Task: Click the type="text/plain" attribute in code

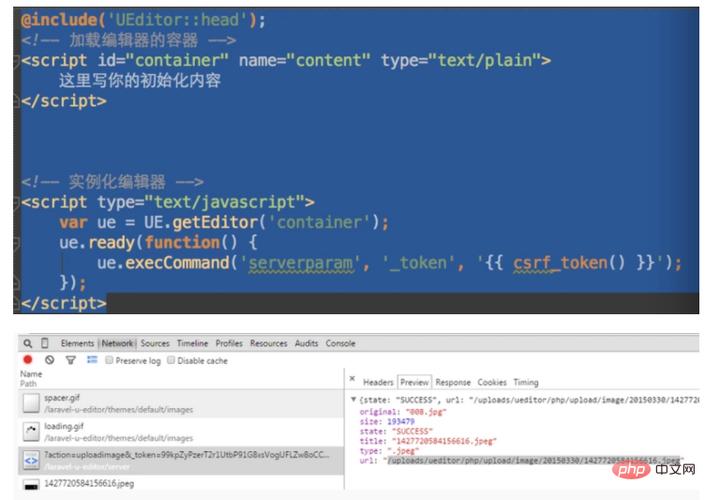Action: pos(461,60)
